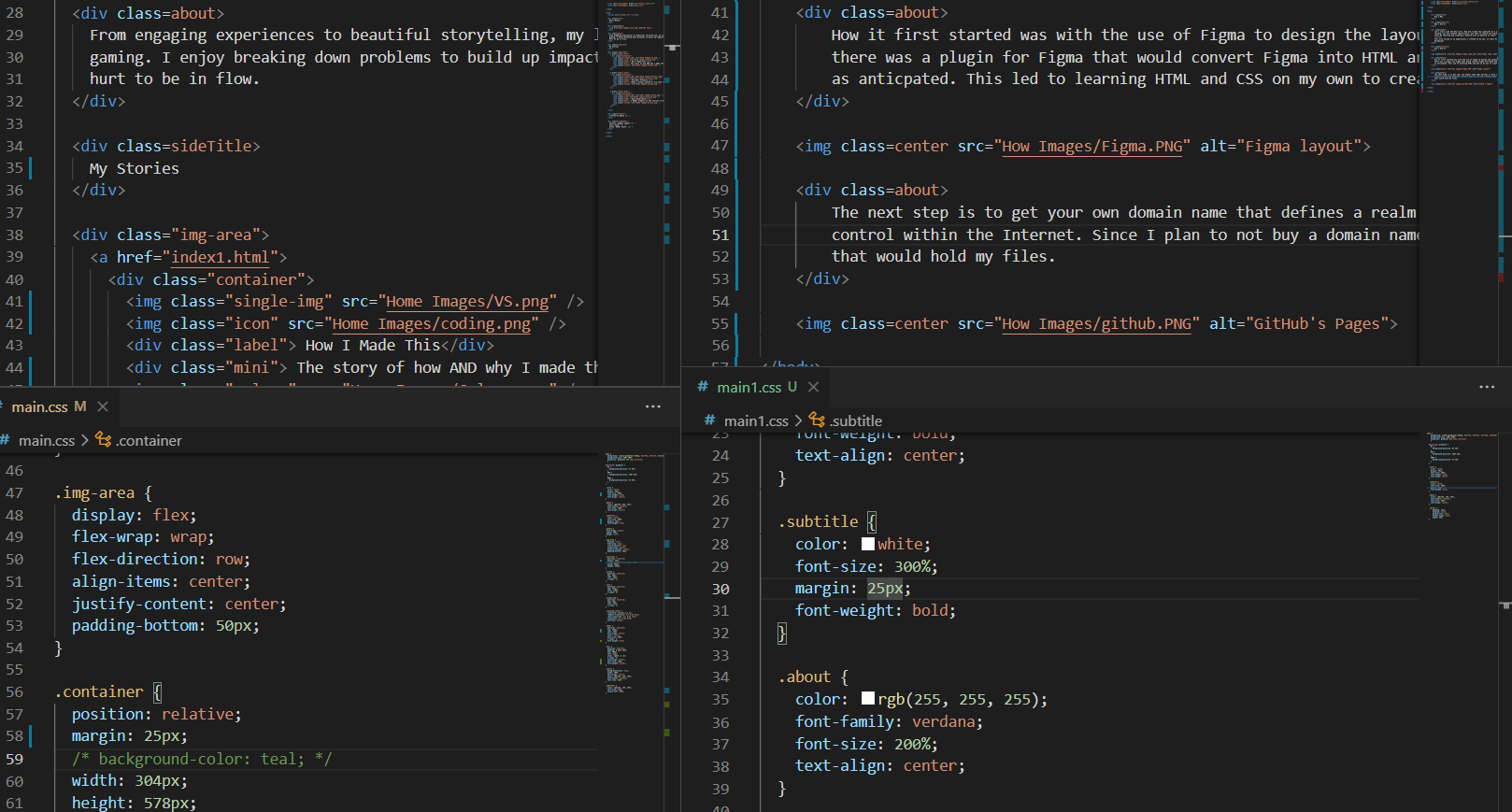Screen dimensions: 1512x812
Task: Switch to the main.css tab
Action: (x=39, y=406)
